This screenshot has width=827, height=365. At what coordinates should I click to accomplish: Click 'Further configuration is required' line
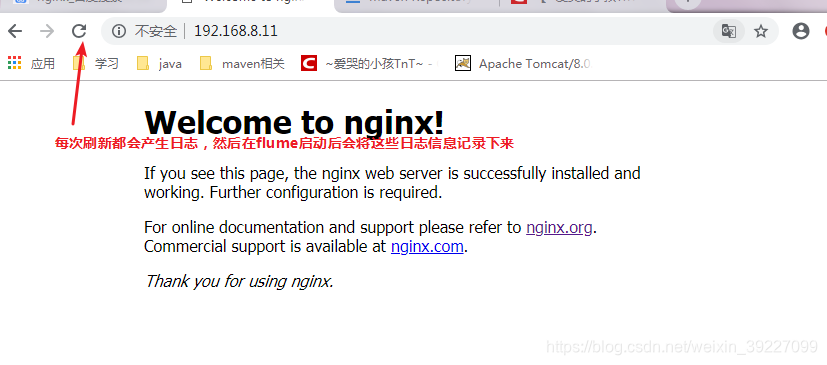[x=326, y=193]
